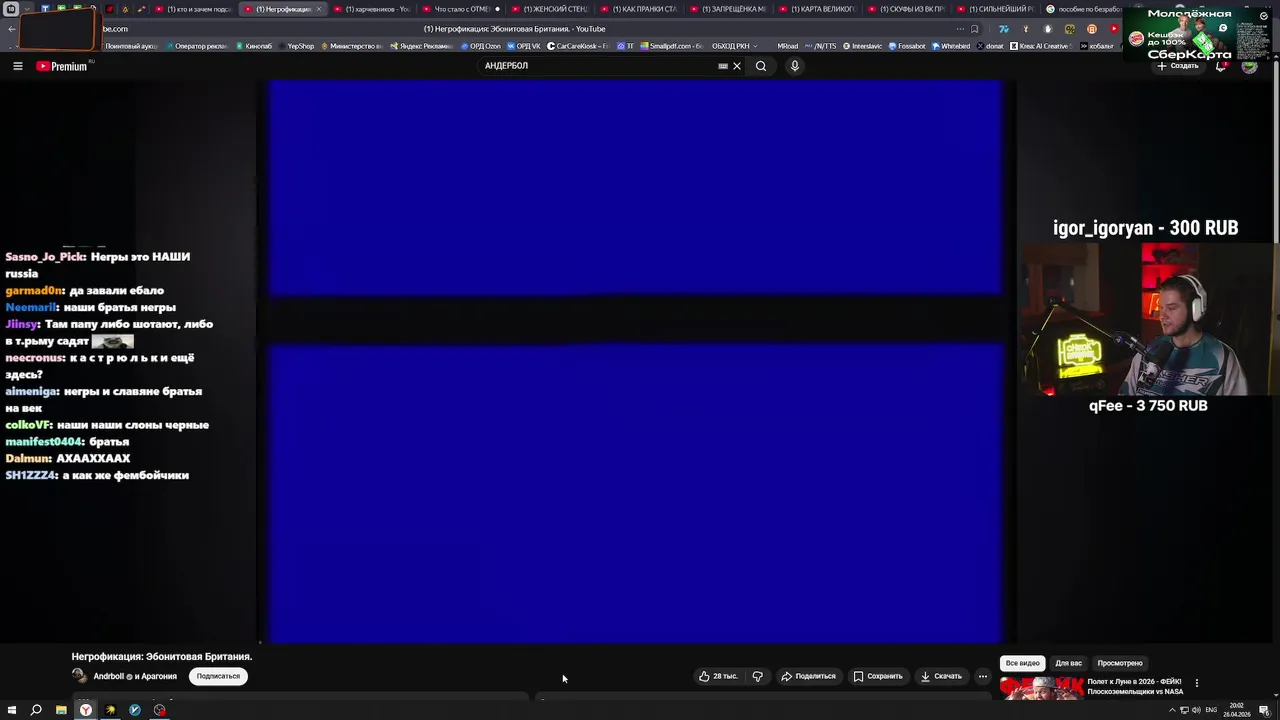The width and height of the screenshot is (1280, 720).
Task: Open bookmark Яндекс Рекламы
Action: tap(421, 46)
